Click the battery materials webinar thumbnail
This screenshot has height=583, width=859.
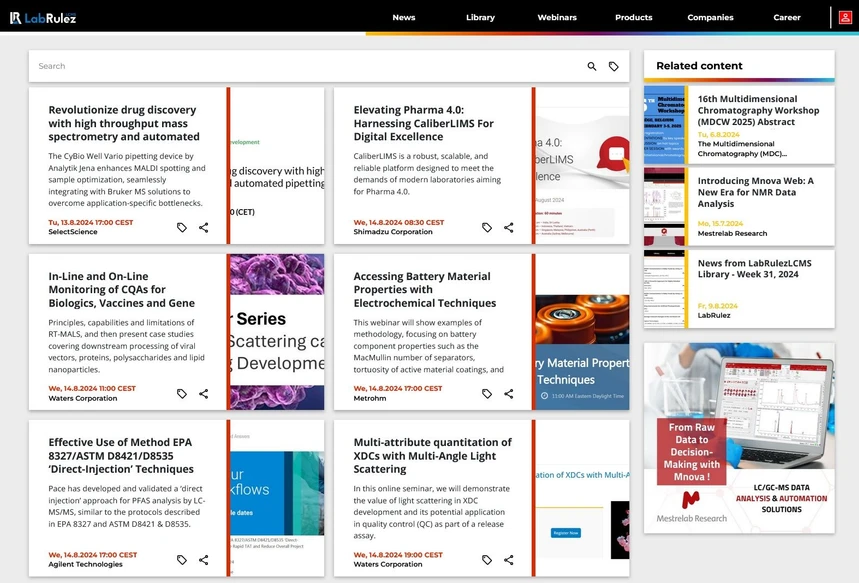tap(581, 351)
